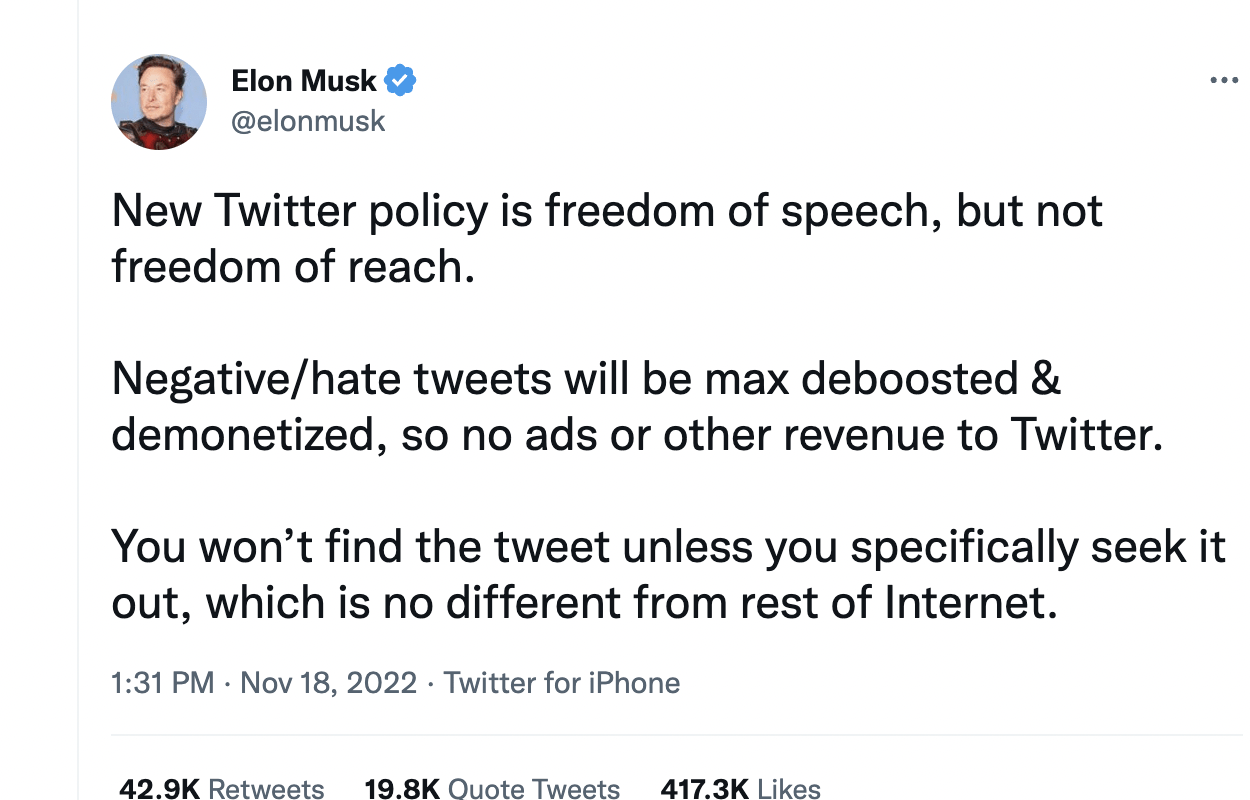This screenshot has height=800, width=1250.
Task: View the 417.3K likes count
Action: coord(705,789)
